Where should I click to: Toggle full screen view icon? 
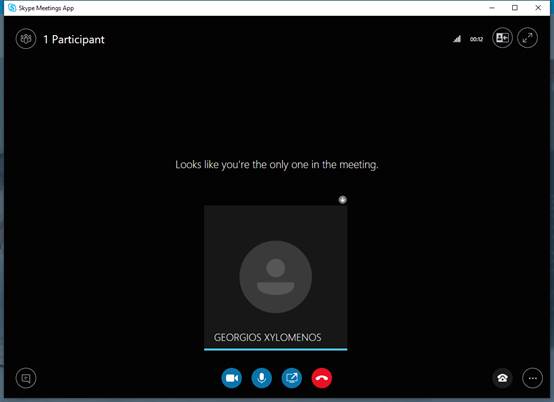pyautogui.click(x=527, y=38)
